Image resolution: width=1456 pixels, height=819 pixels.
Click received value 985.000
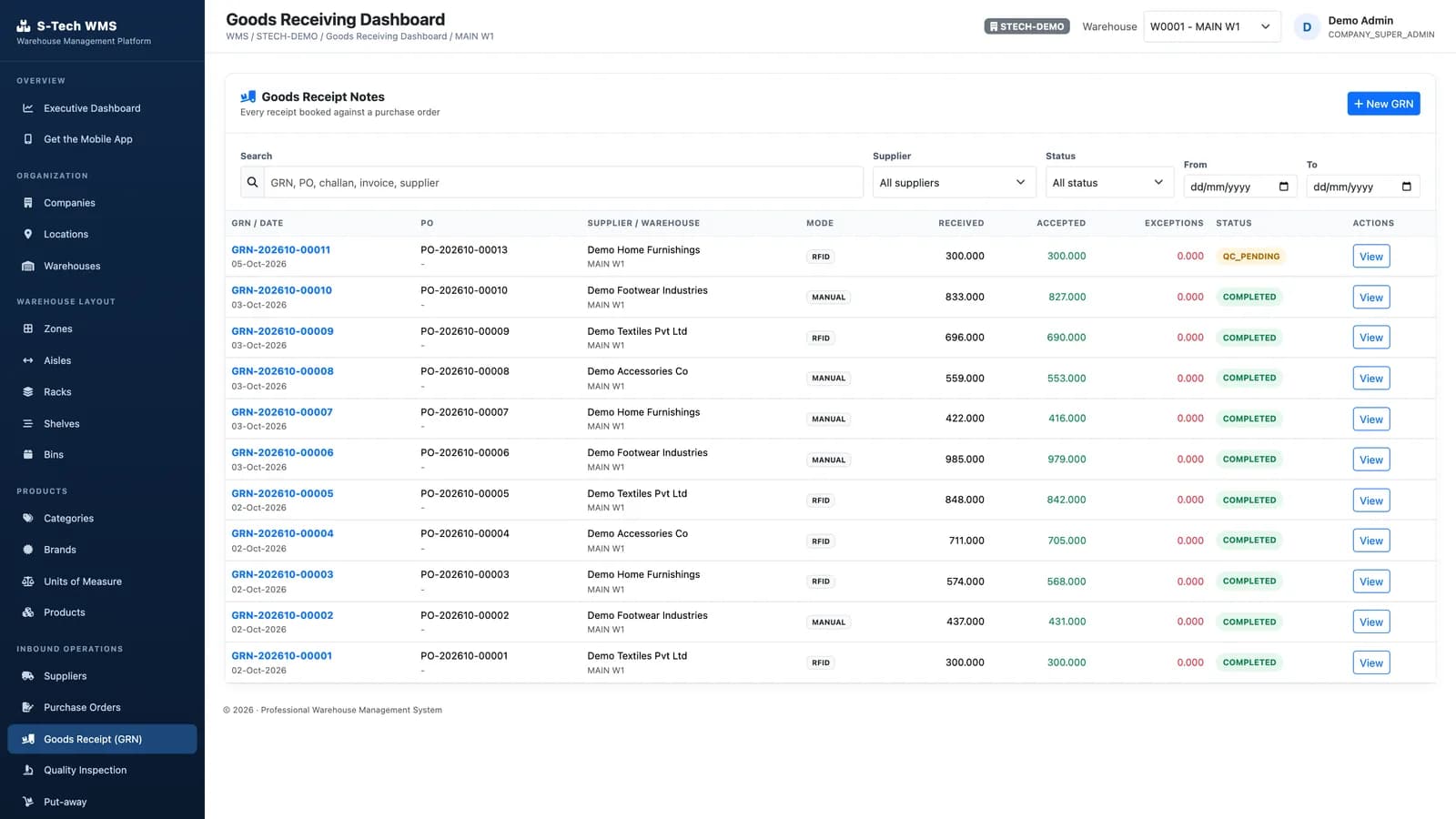click(965, 460)
